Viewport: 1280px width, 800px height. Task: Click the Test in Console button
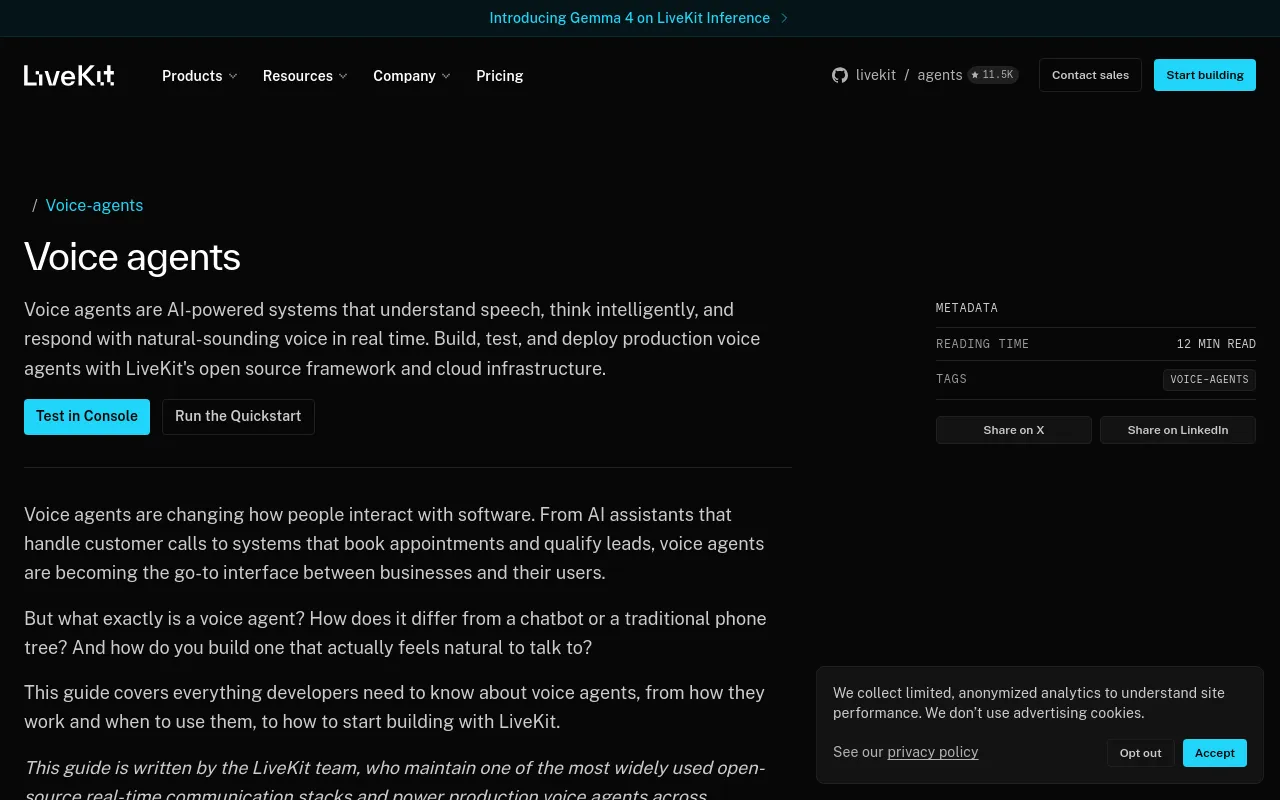click(x=87, y=417)
